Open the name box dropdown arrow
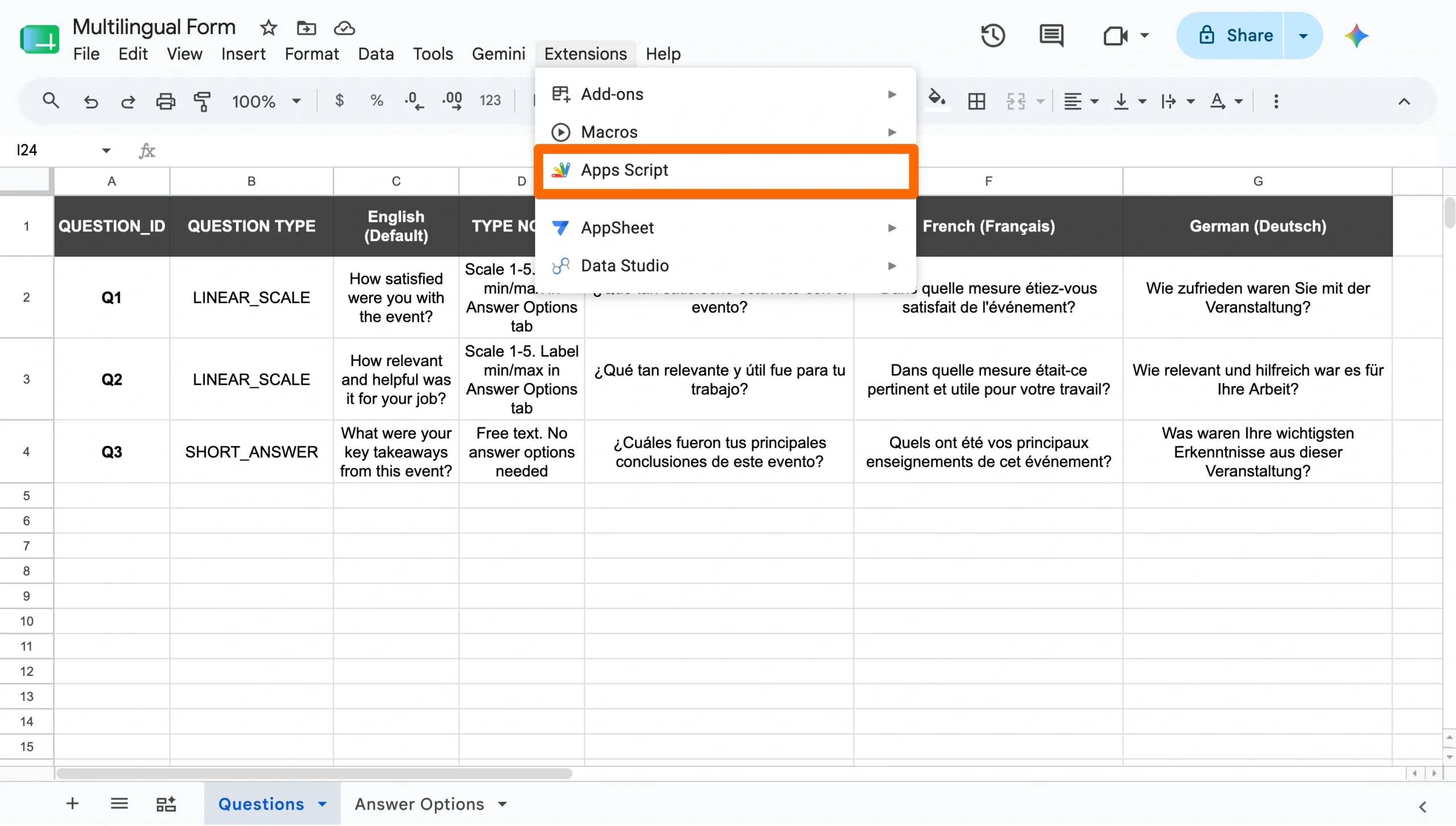This screenshot has height=826, width=1456. 106,151
